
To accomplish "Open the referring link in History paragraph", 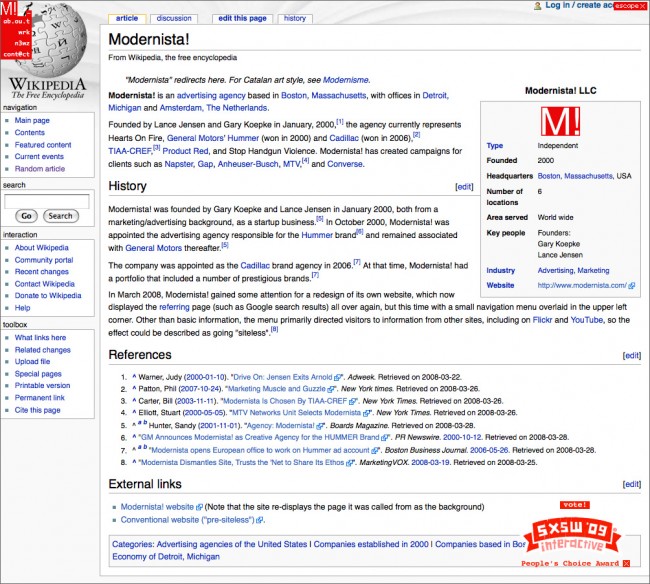I will click(x=174, y=307).
